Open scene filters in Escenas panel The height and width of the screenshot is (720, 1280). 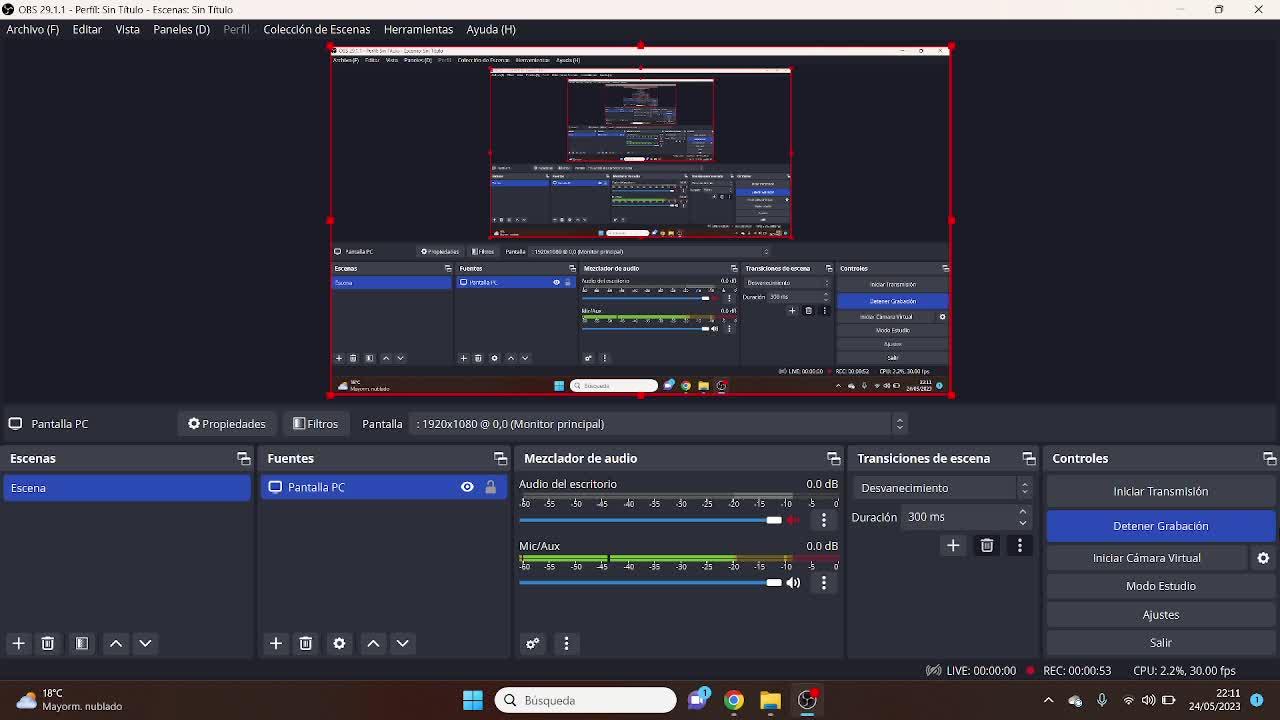82,643
